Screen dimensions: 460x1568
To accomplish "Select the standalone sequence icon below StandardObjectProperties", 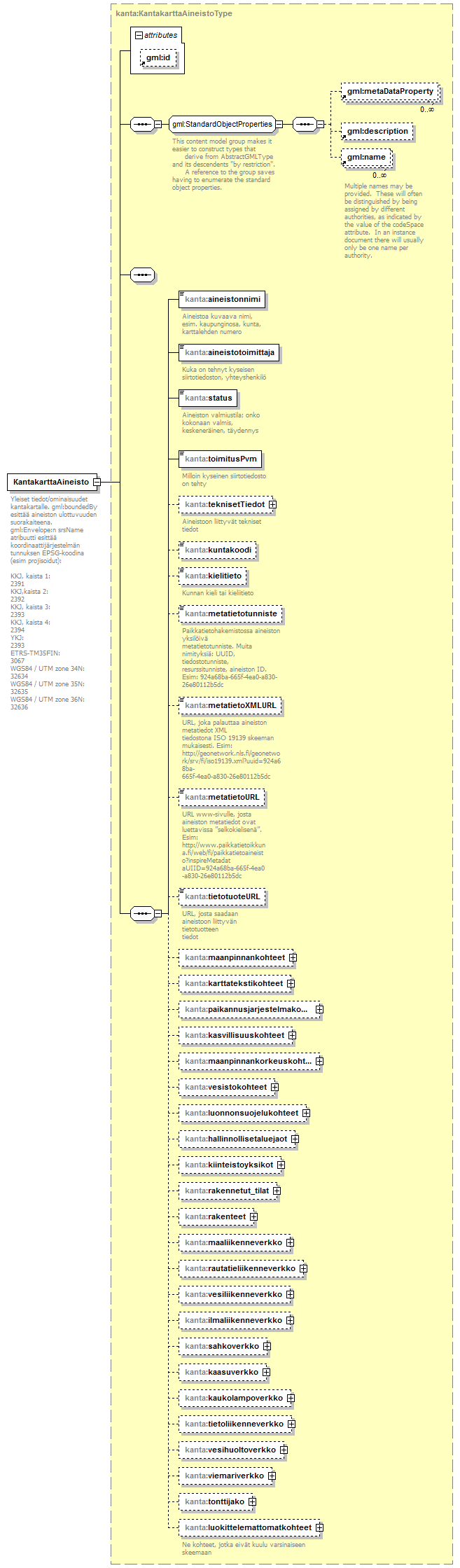I will (142, 275).
